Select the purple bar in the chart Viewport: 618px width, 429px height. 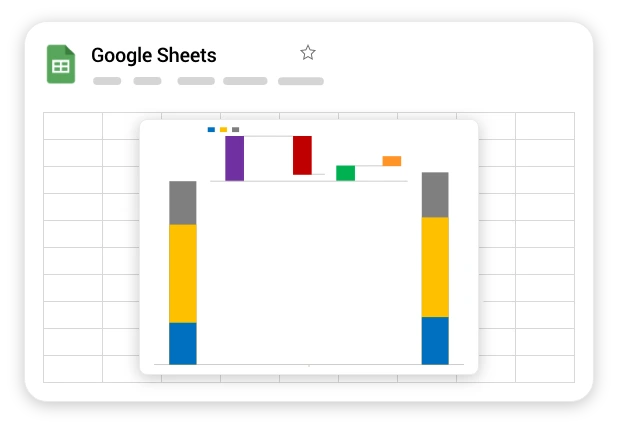coord(234,158)
